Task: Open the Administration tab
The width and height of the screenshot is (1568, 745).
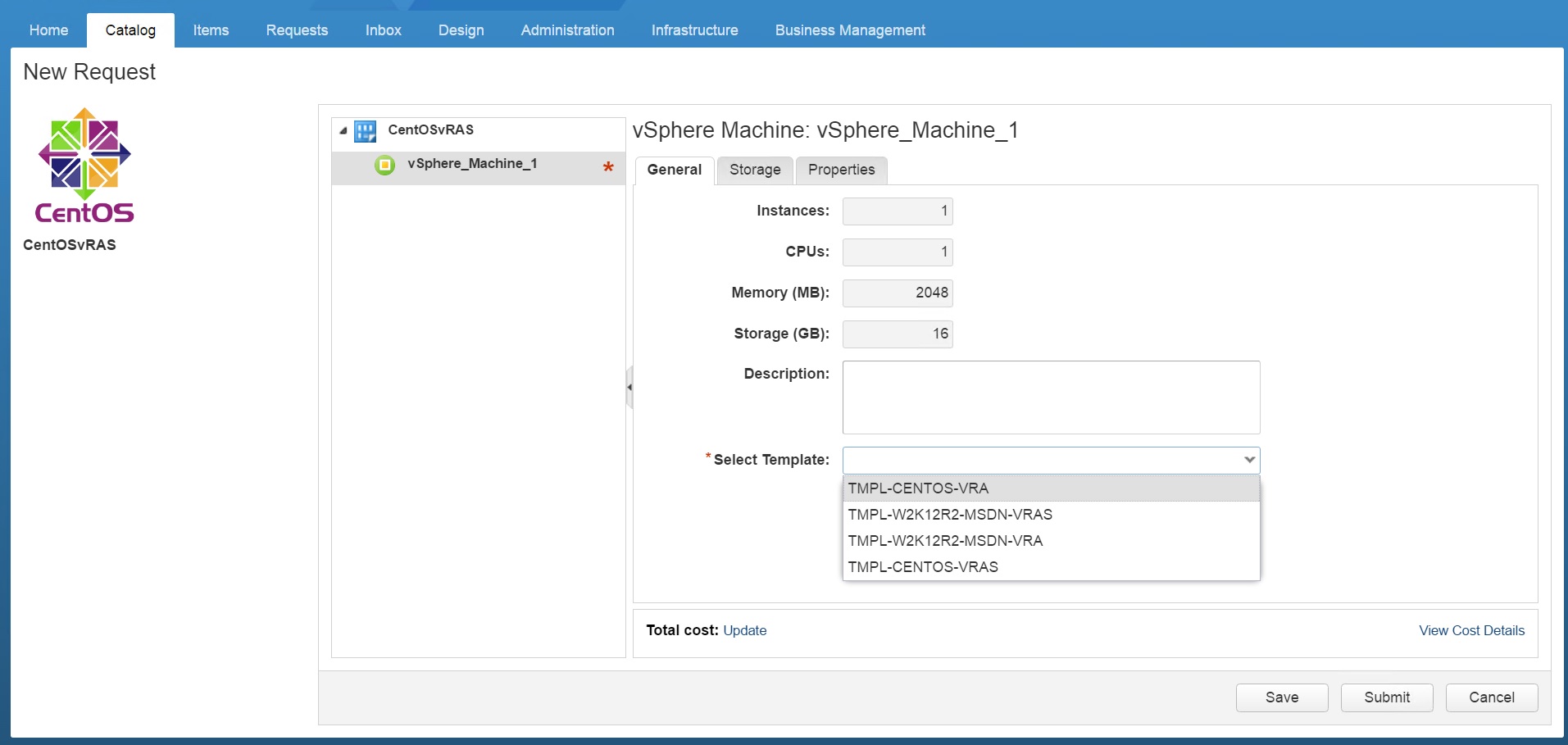Action: coord(567,30)
